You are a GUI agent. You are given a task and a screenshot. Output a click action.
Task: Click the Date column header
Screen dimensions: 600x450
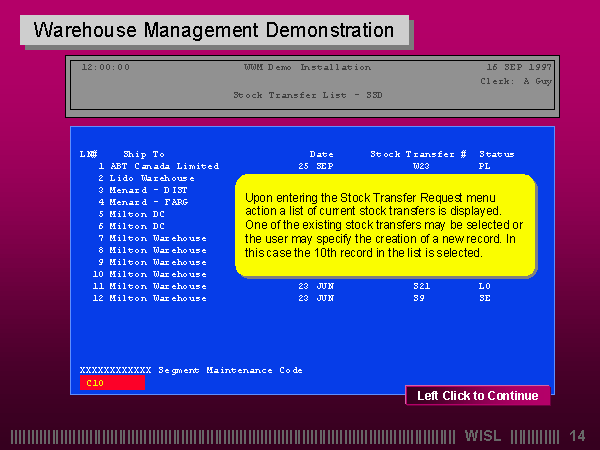coord(321,154)
